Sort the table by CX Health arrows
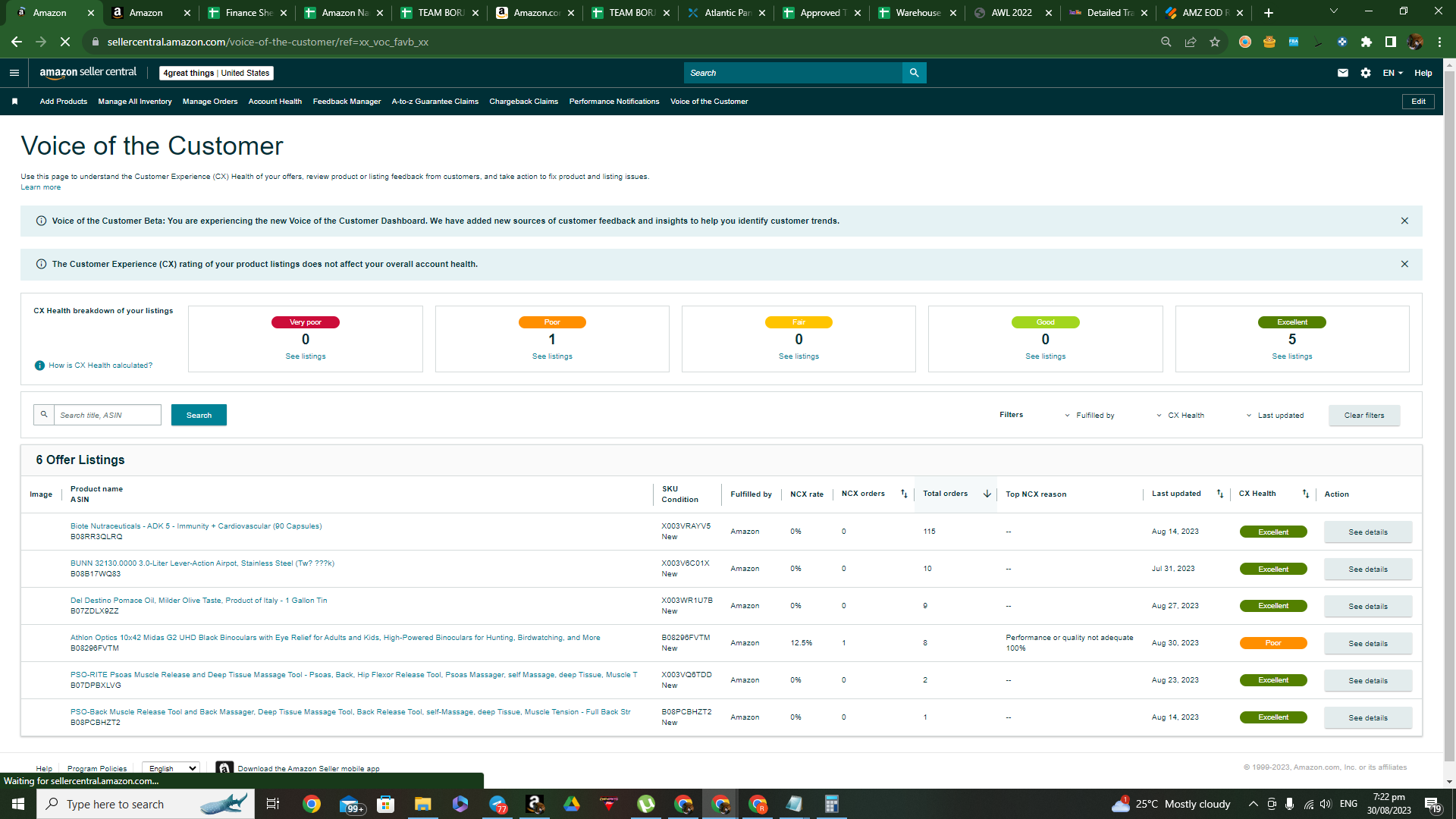The height and width of the screenshot is (819, 1456). pos(1306,494)
